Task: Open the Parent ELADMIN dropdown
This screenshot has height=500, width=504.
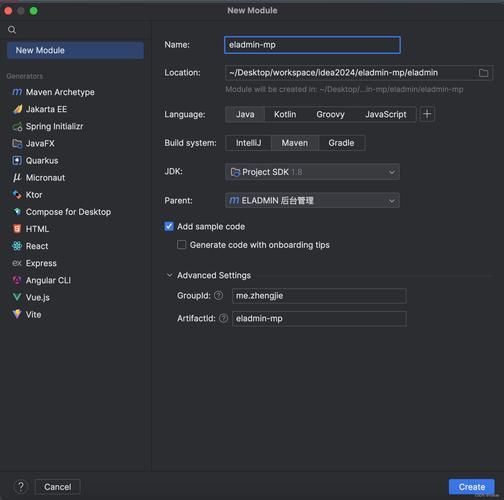Action: click(x=312, y=200)
